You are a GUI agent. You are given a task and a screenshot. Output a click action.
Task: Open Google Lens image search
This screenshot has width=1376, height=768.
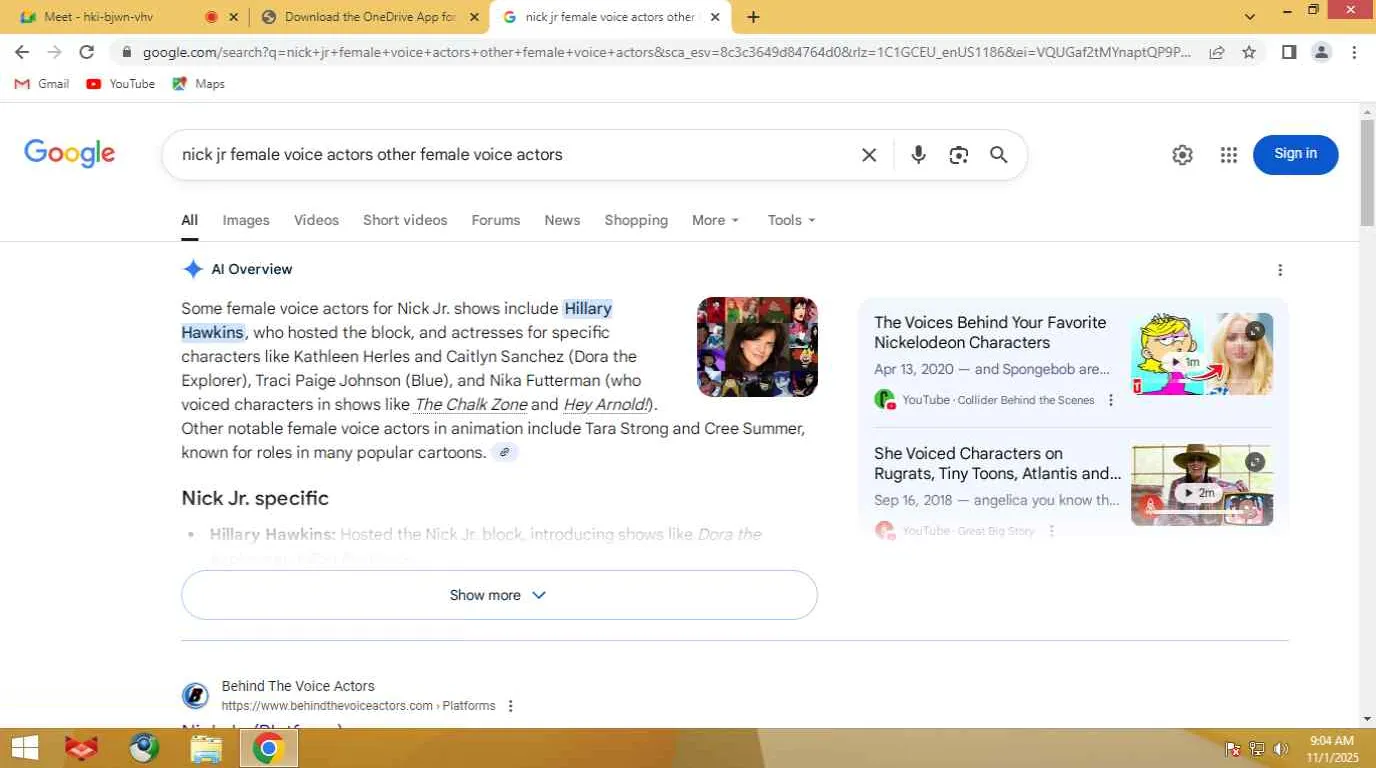coord(959,155)
